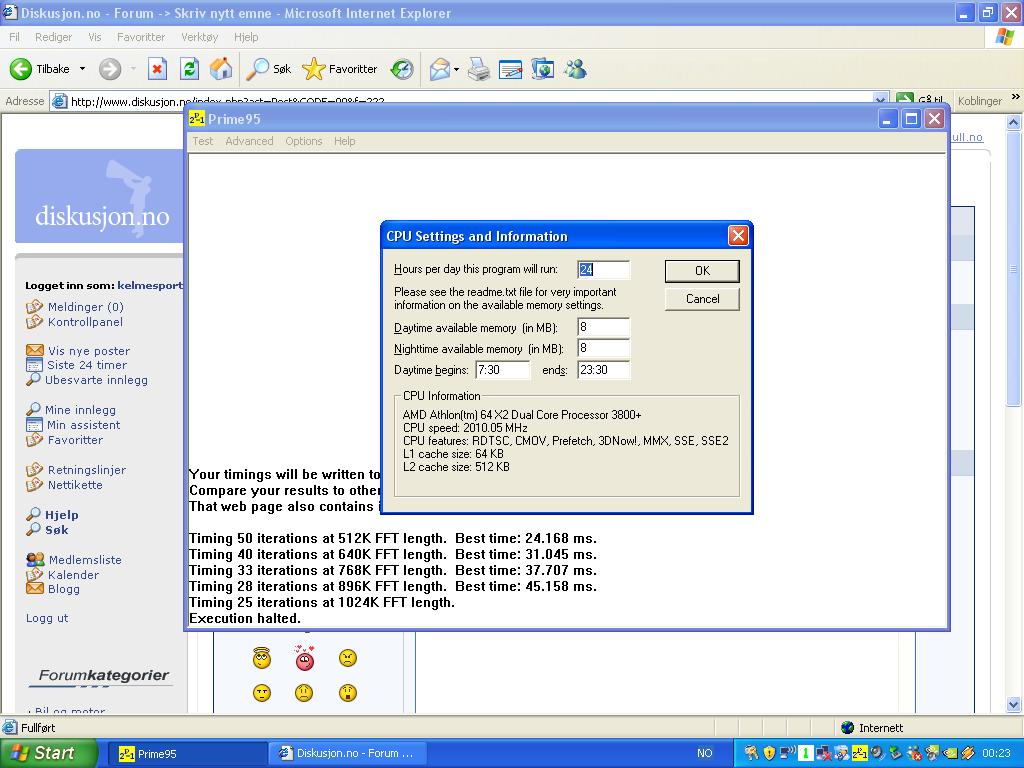Click the Daytime available memory field

coord(603,327)
